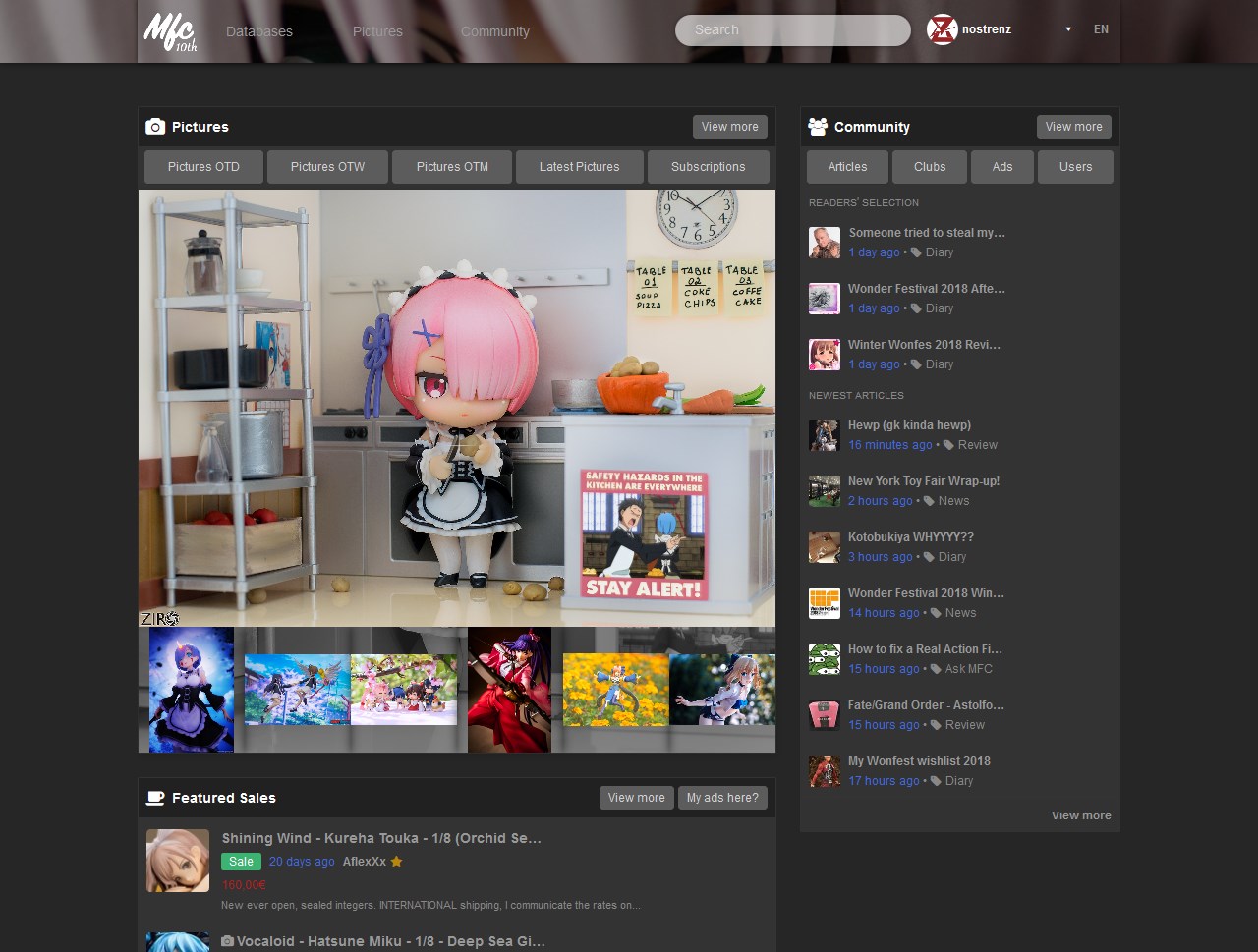This screenshot has width=1258, height=952.
Task: Open the red shrine maiden figure thumbnail
Action: [x=509, y=690]
